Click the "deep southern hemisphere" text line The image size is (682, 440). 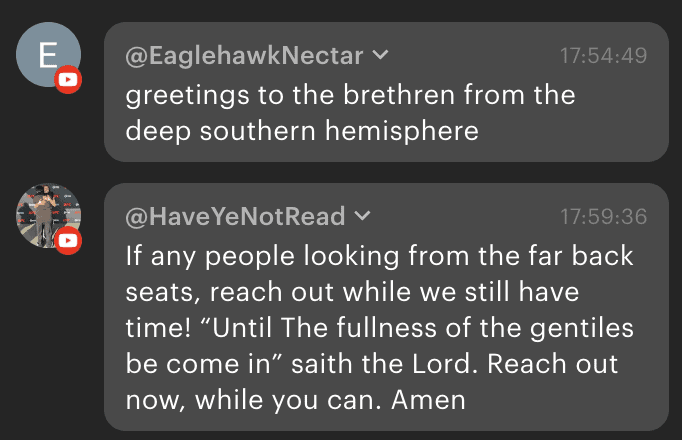coord(302,130)
